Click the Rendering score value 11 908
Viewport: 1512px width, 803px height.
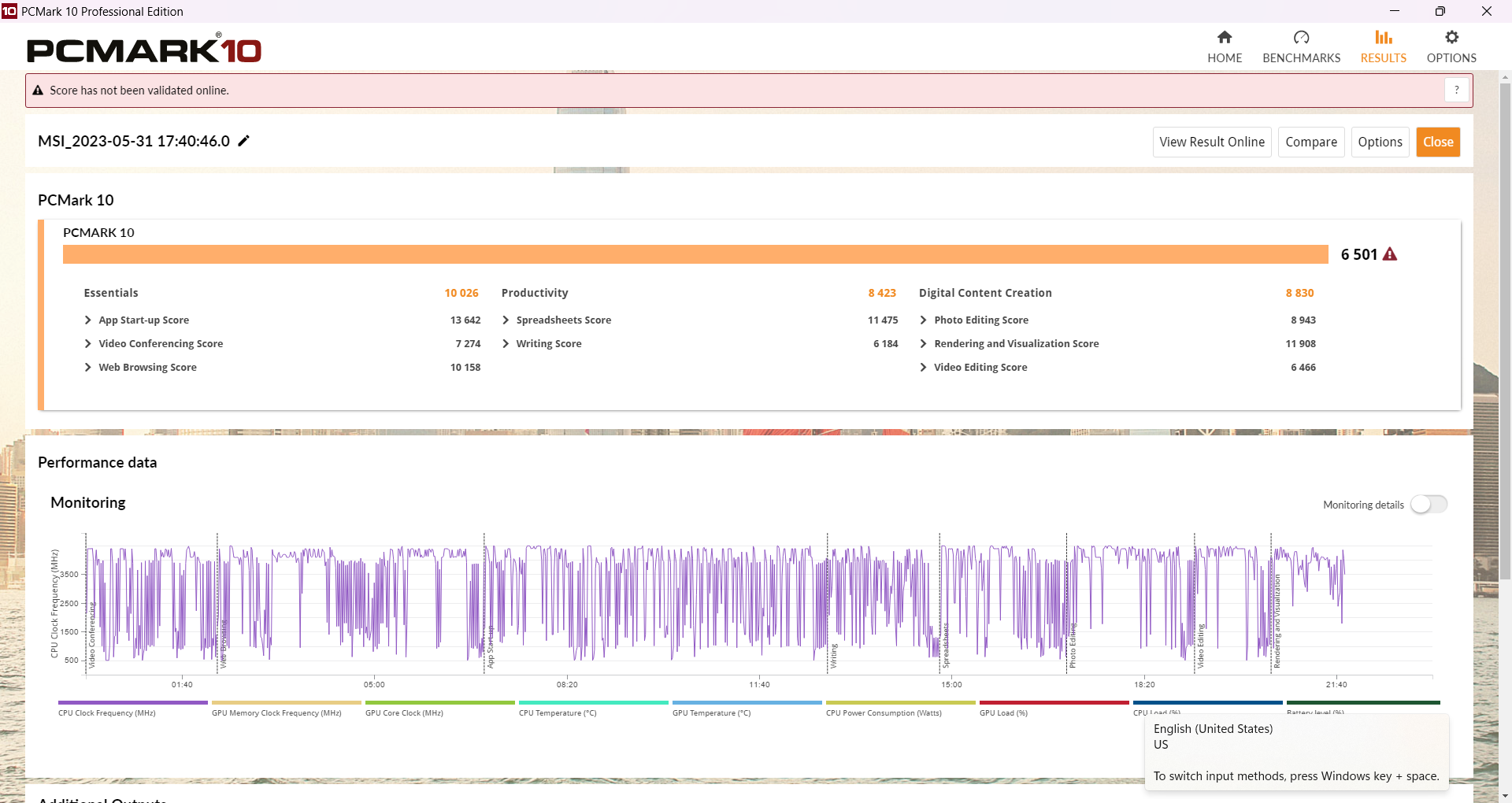pos(1300,344)
